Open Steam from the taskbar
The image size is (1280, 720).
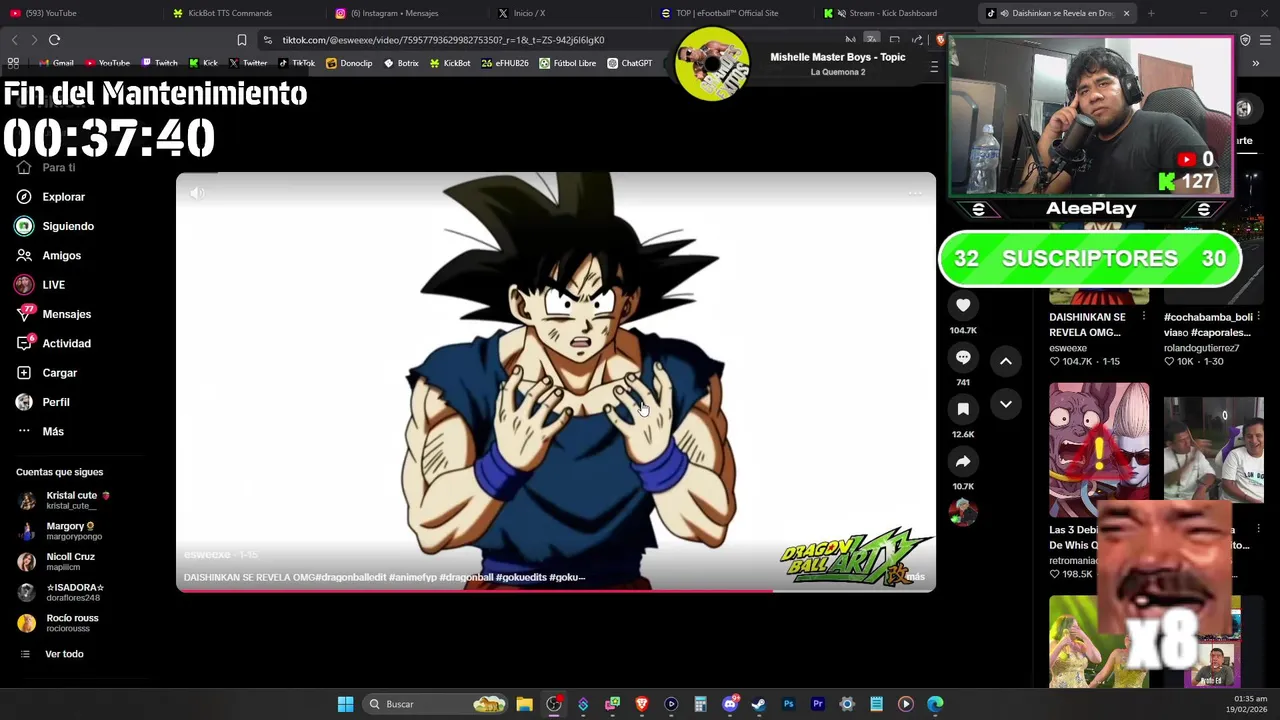(759, 704)
